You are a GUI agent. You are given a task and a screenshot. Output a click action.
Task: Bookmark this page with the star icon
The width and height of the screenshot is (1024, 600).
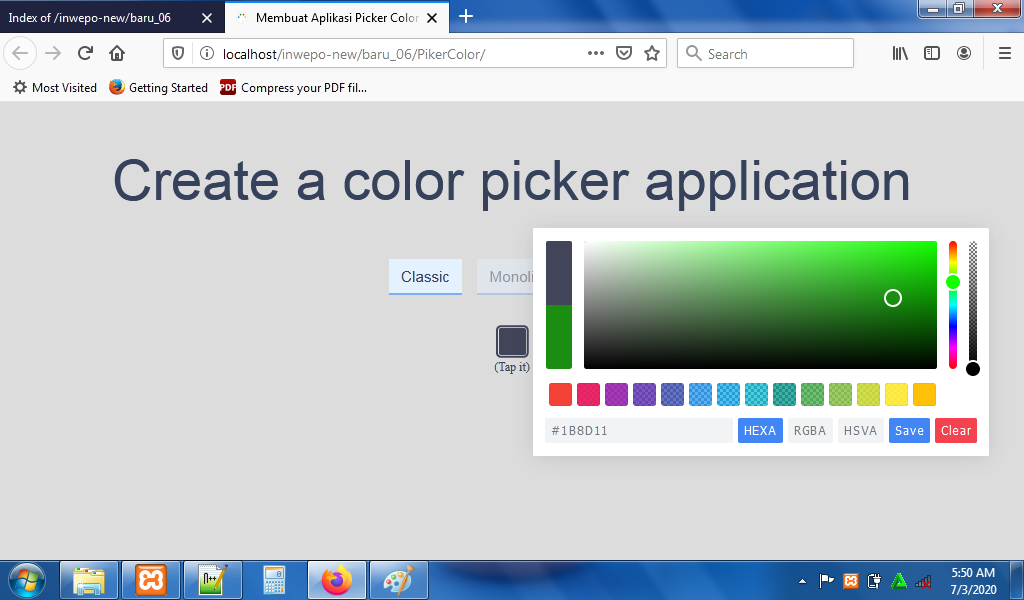[x=651, y=53]
